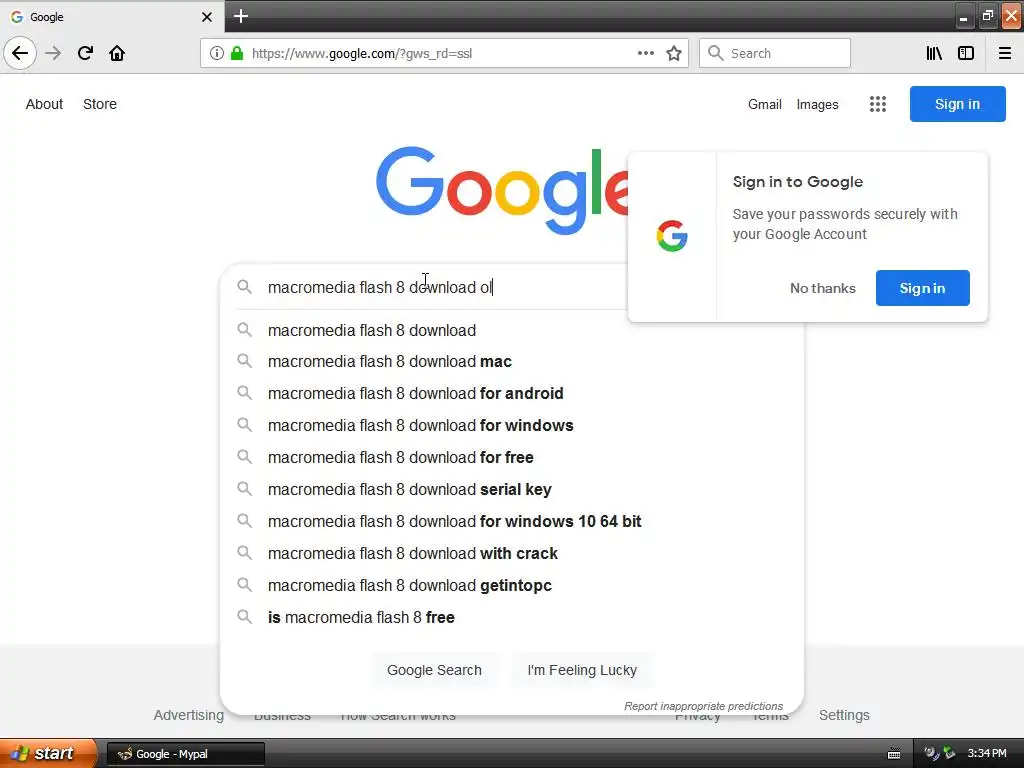
Task: Click the top-right Sign in button
Action: (x=957, y=104)
